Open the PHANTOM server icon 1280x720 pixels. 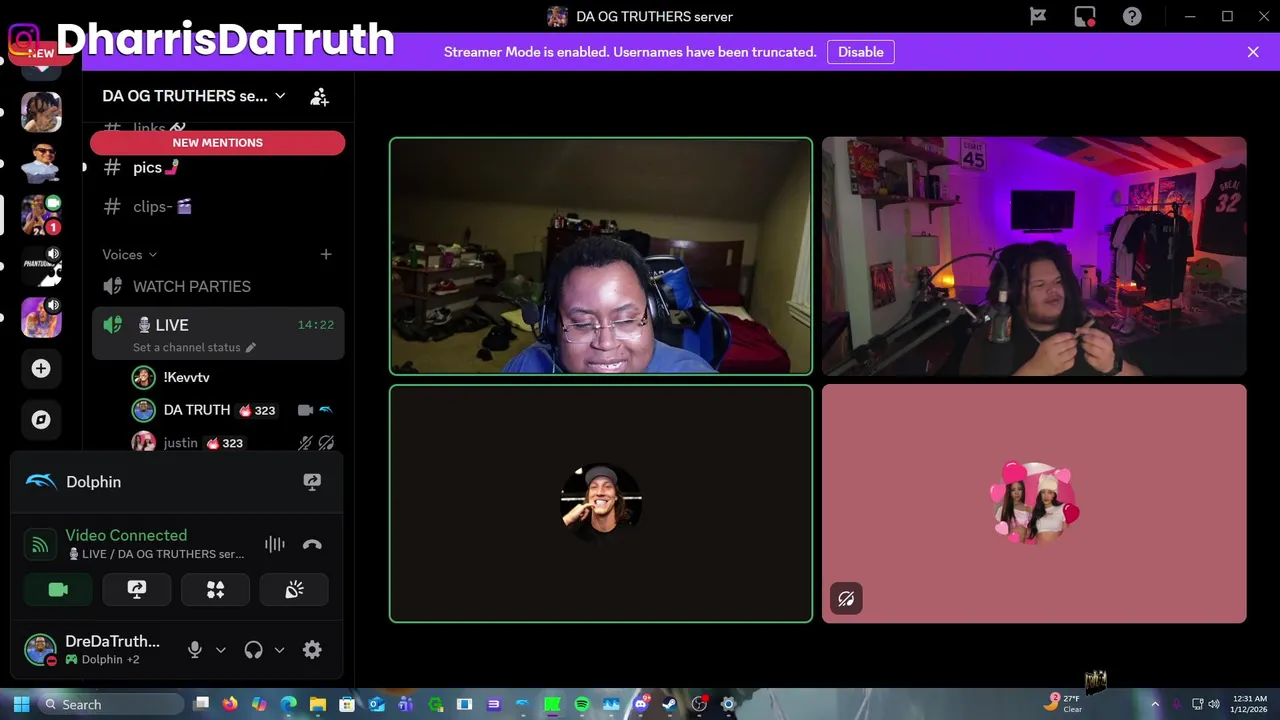41,267
